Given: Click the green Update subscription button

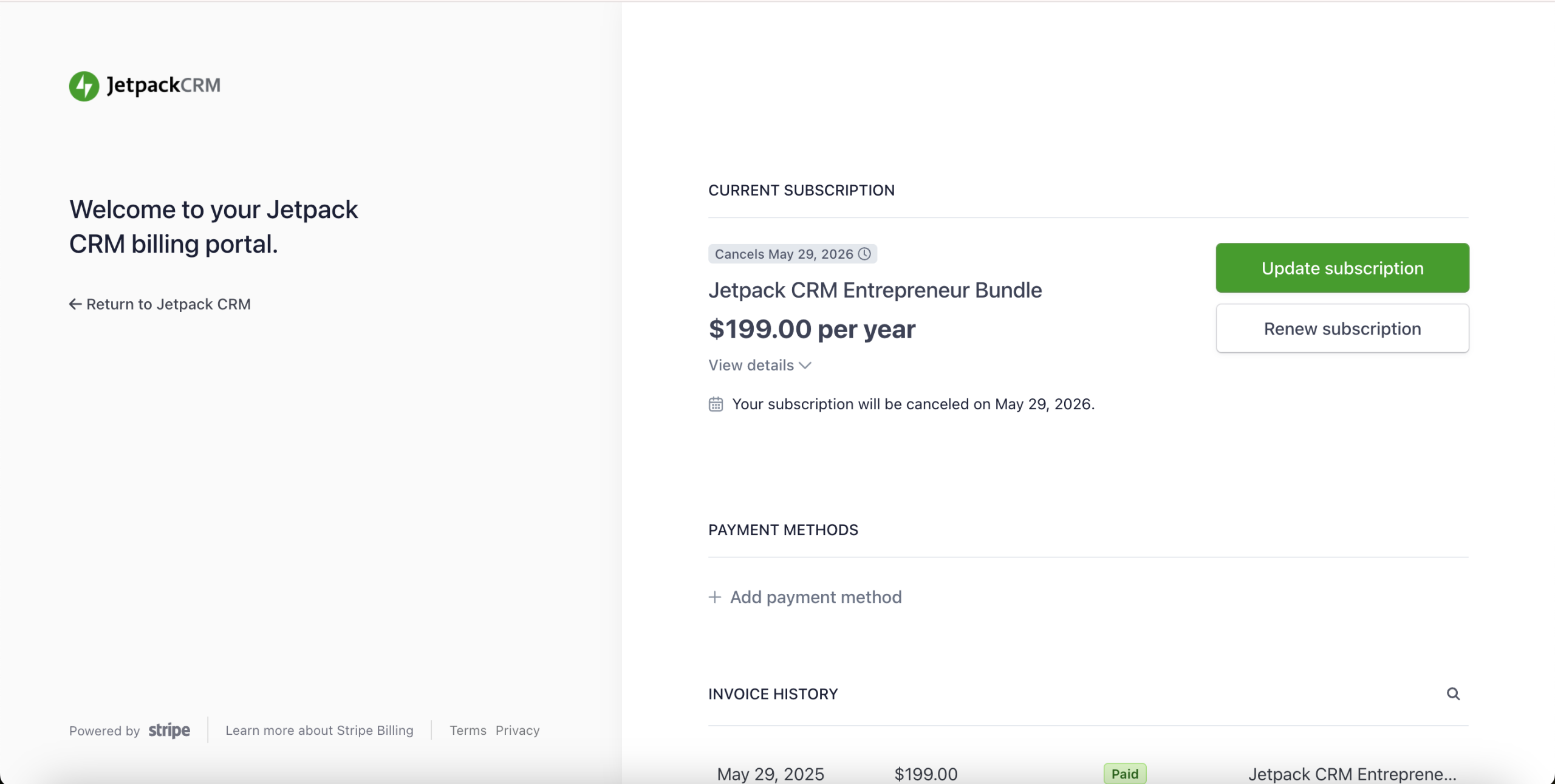Looking at the screenshot, I should [1341, 267].
